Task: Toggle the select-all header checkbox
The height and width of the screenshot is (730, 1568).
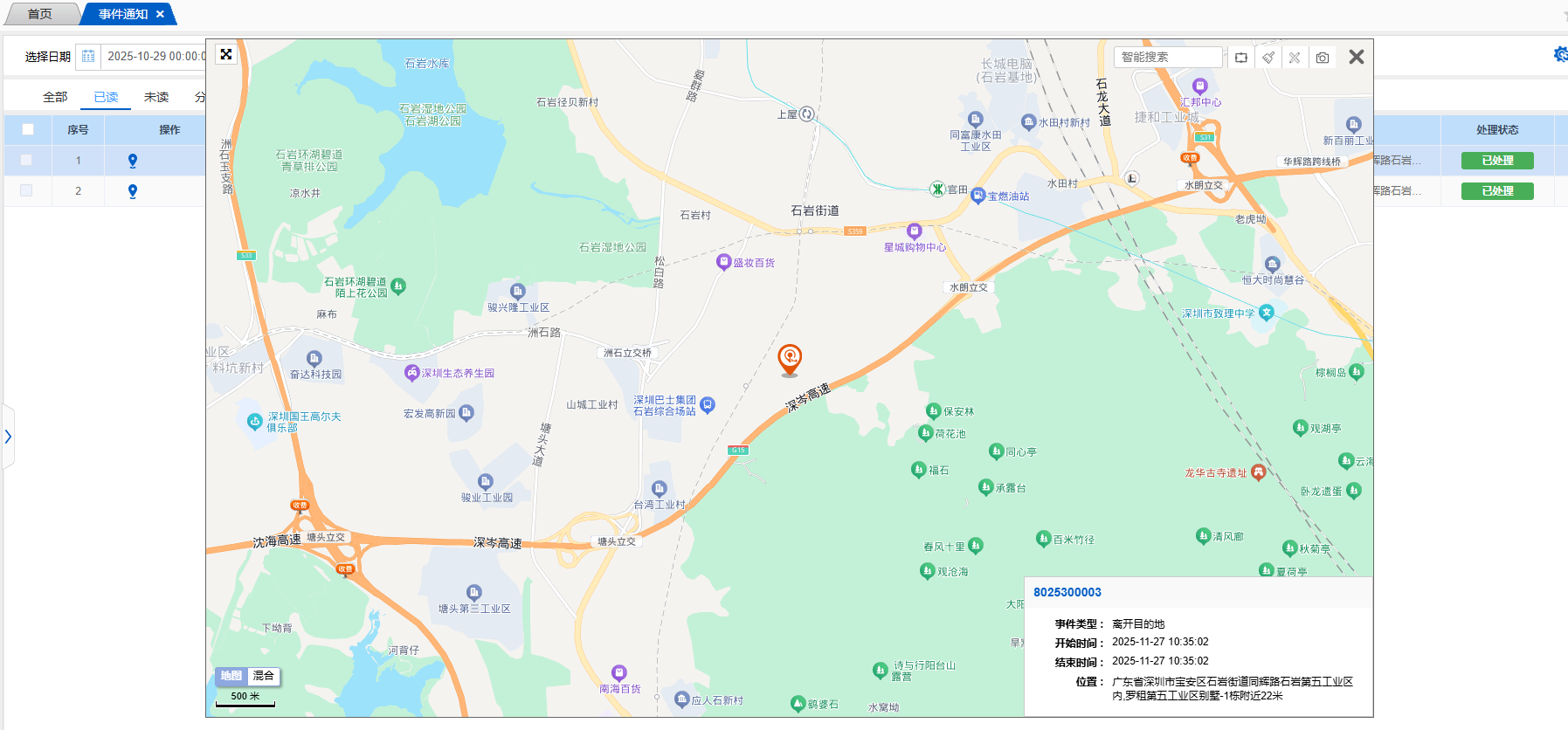Action: click(28, 129)
